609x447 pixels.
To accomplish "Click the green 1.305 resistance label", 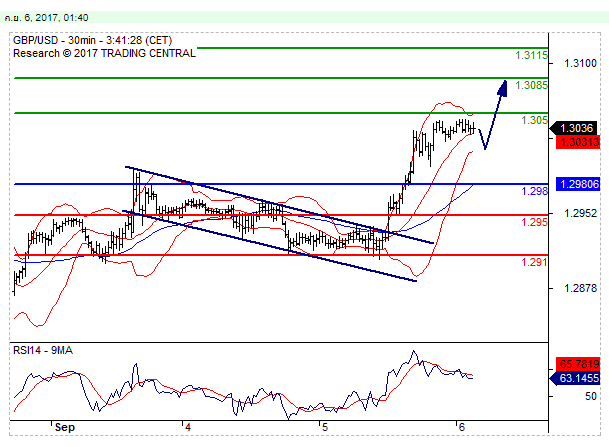I will [x=534, y=120].
